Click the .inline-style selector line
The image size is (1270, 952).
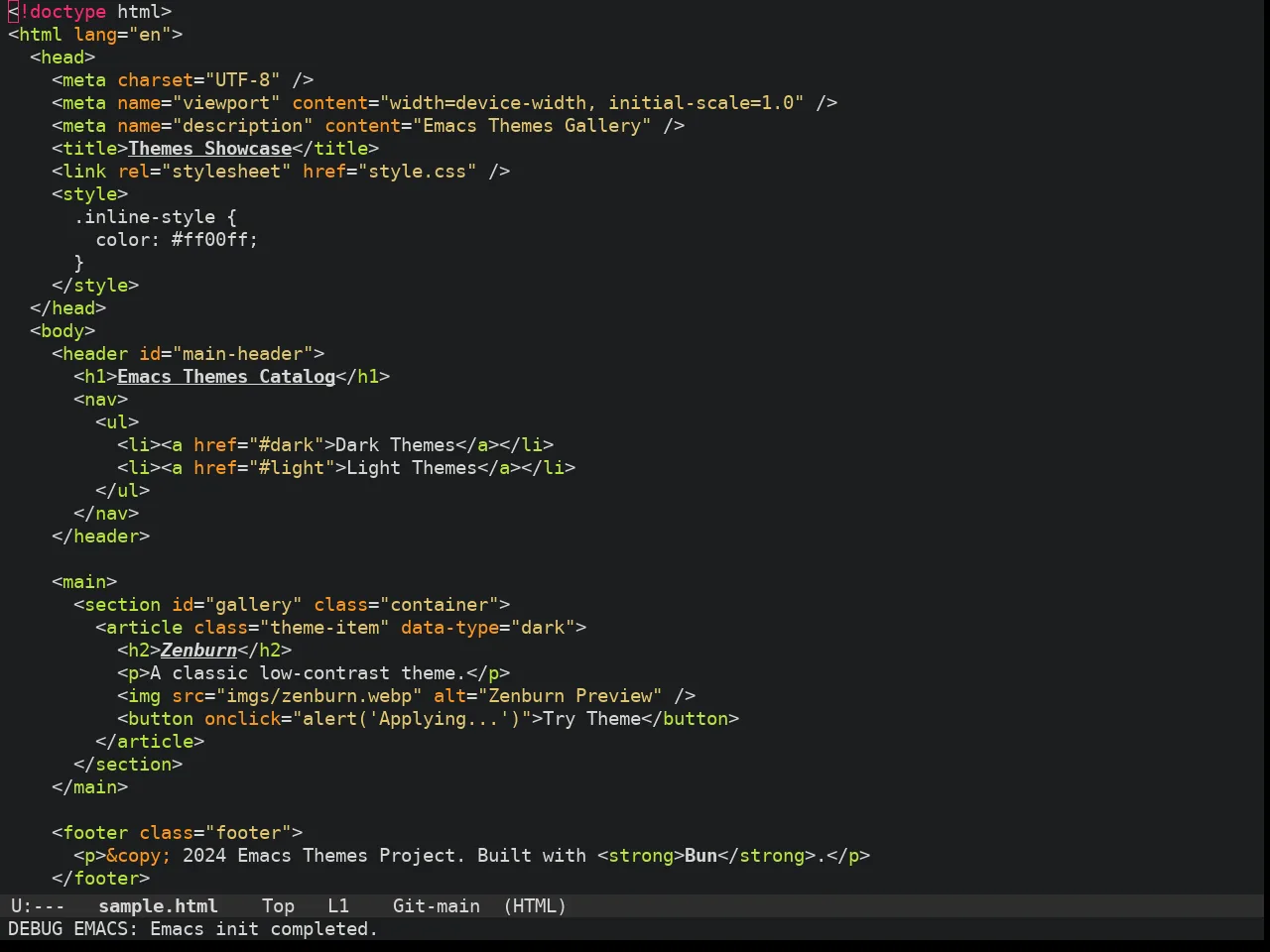(156, 216)
